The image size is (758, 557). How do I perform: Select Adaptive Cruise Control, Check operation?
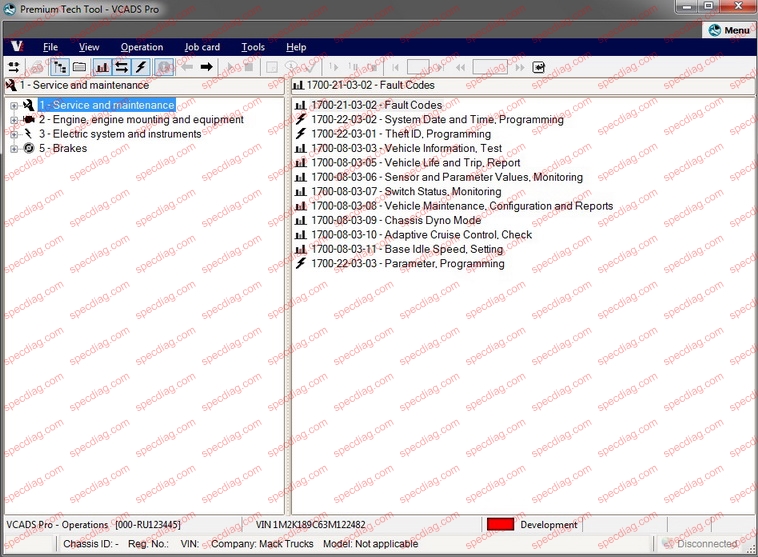coord(421,235)
